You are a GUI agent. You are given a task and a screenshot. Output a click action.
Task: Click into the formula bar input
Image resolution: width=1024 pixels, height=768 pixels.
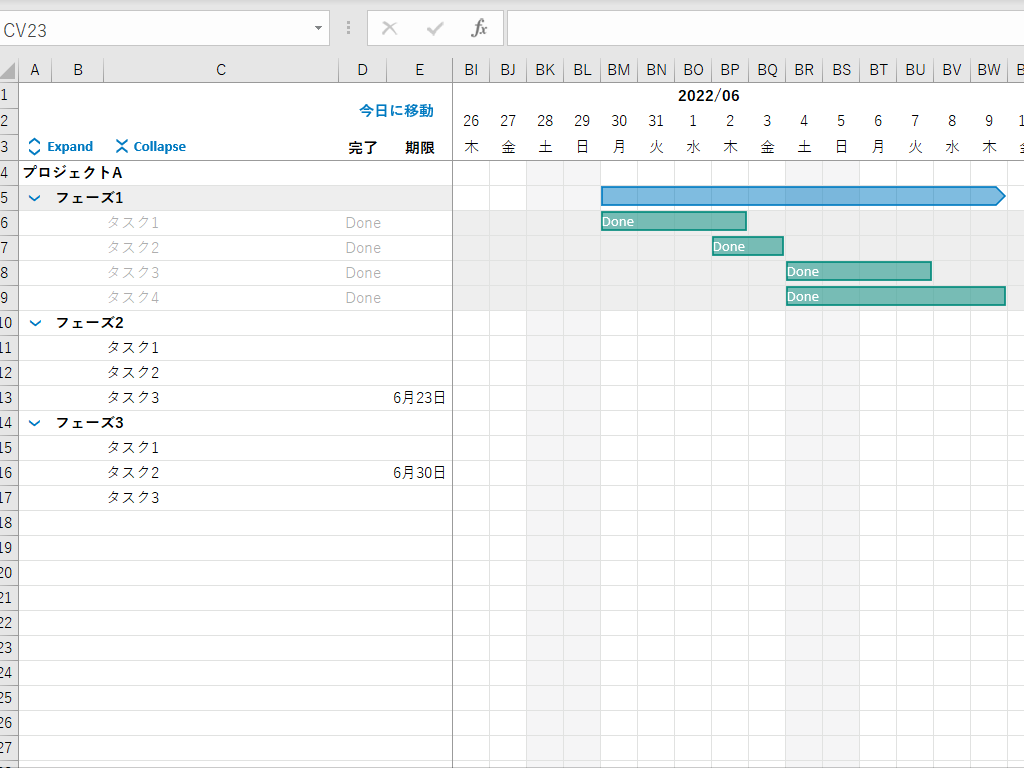(765, 29)
